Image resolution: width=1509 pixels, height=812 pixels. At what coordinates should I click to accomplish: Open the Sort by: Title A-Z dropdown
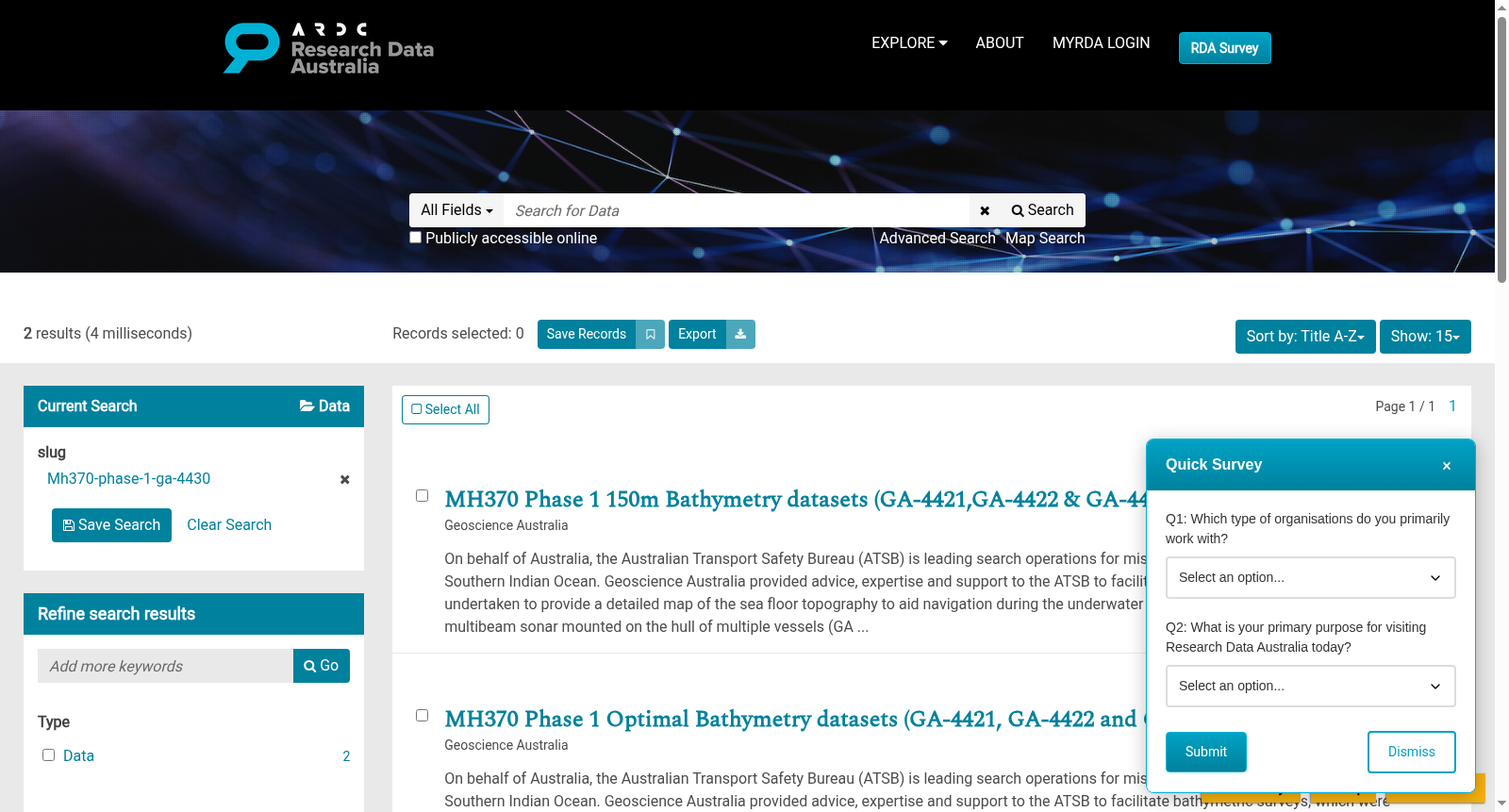pyautogui.click(x=1305, y=337)
